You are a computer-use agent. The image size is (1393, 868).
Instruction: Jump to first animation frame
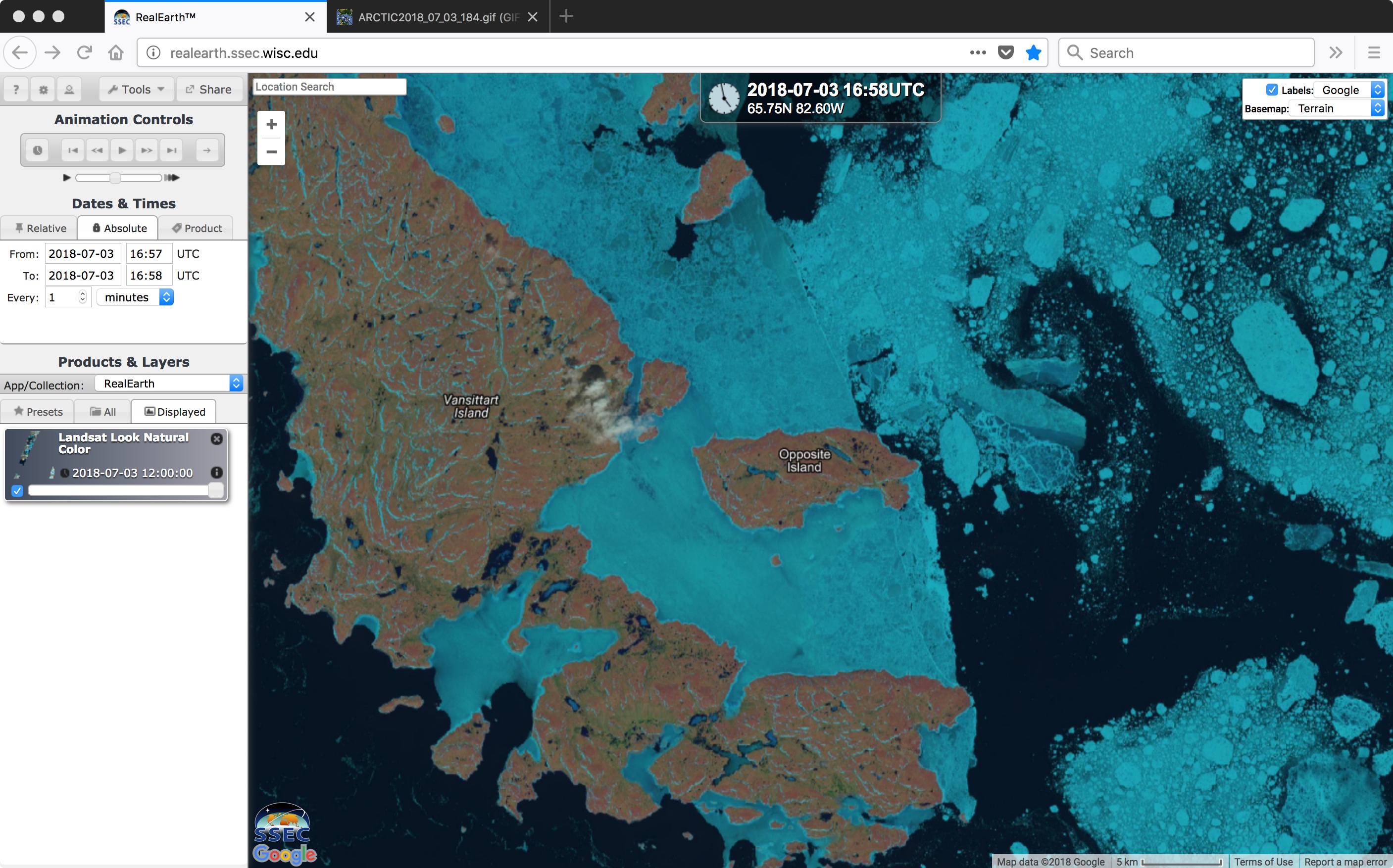pyautogui.click(x=73, y=150)
